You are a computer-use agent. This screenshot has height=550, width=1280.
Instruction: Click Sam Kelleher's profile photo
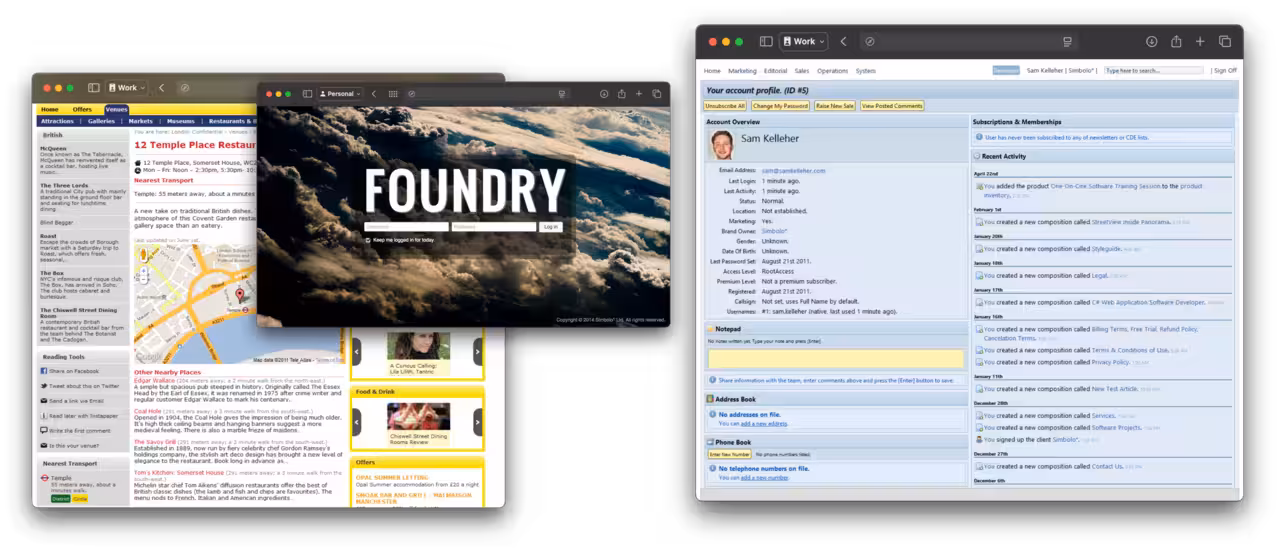(721, 145)
